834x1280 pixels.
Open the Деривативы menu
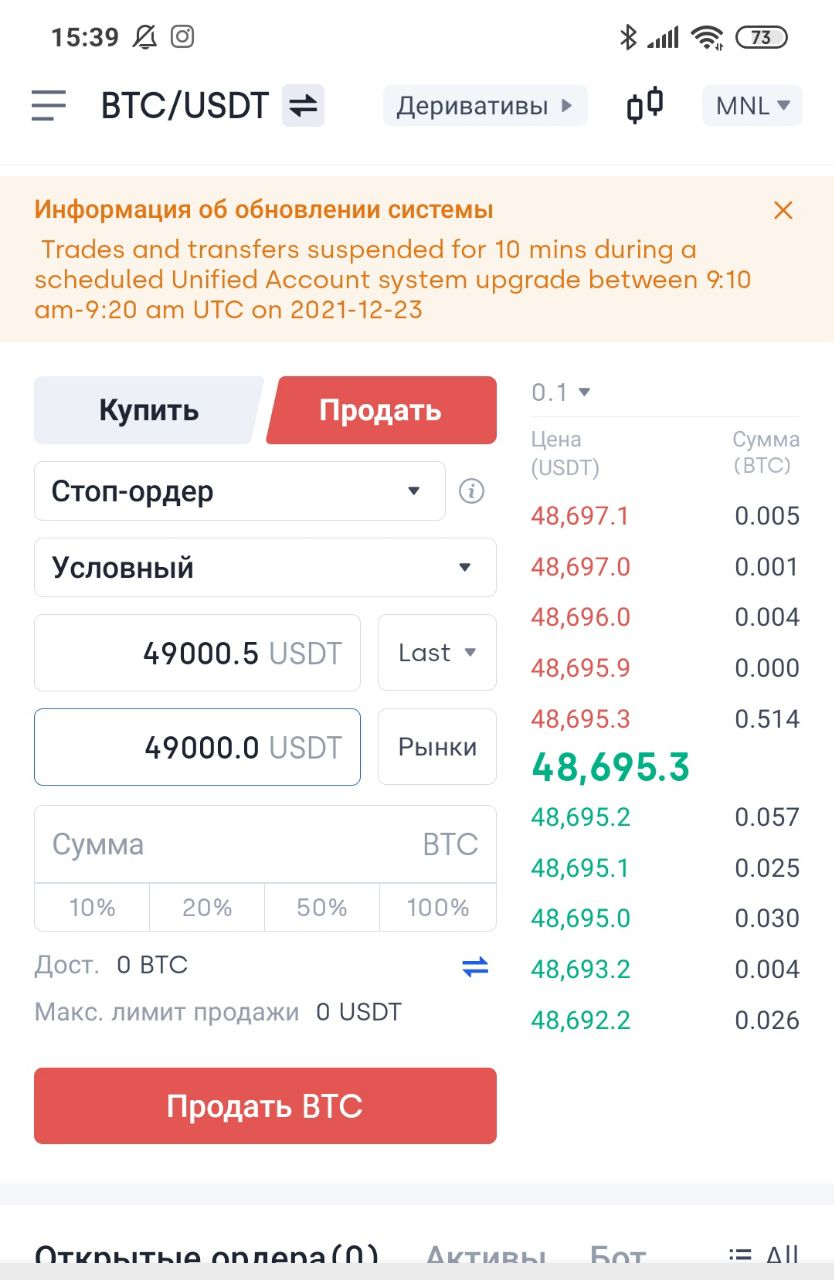pos(485,105)
